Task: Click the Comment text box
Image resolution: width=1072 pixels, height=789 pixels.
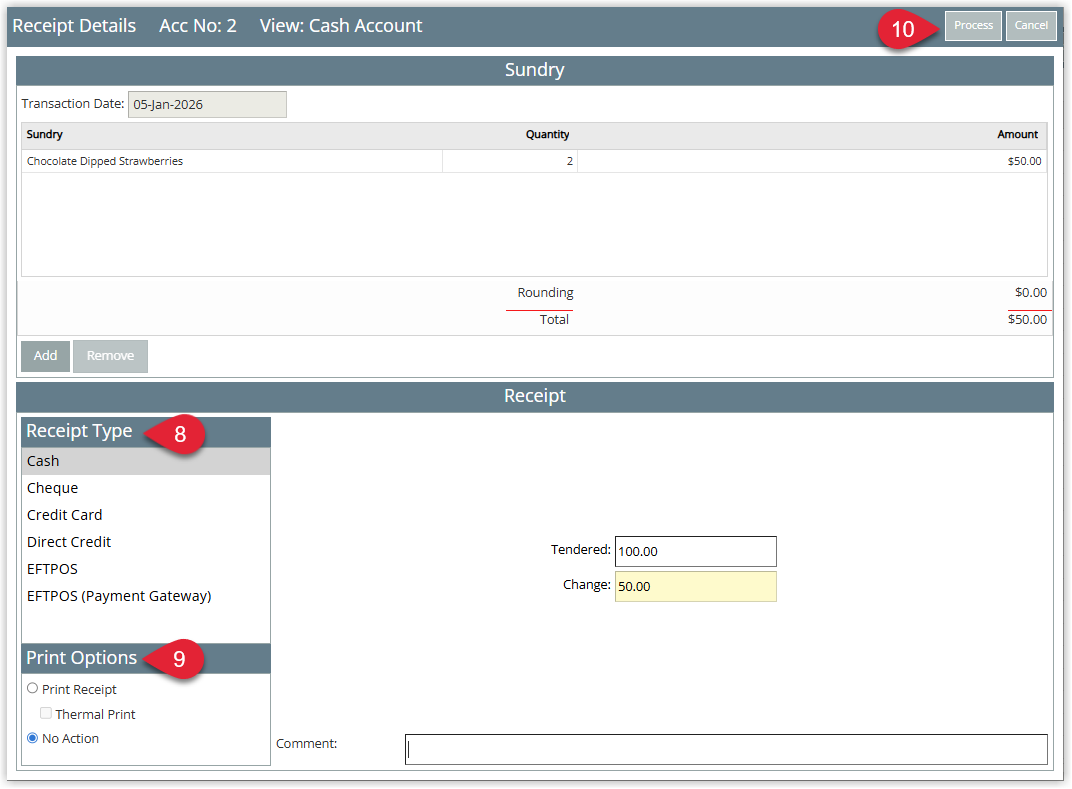Action: 726,750
